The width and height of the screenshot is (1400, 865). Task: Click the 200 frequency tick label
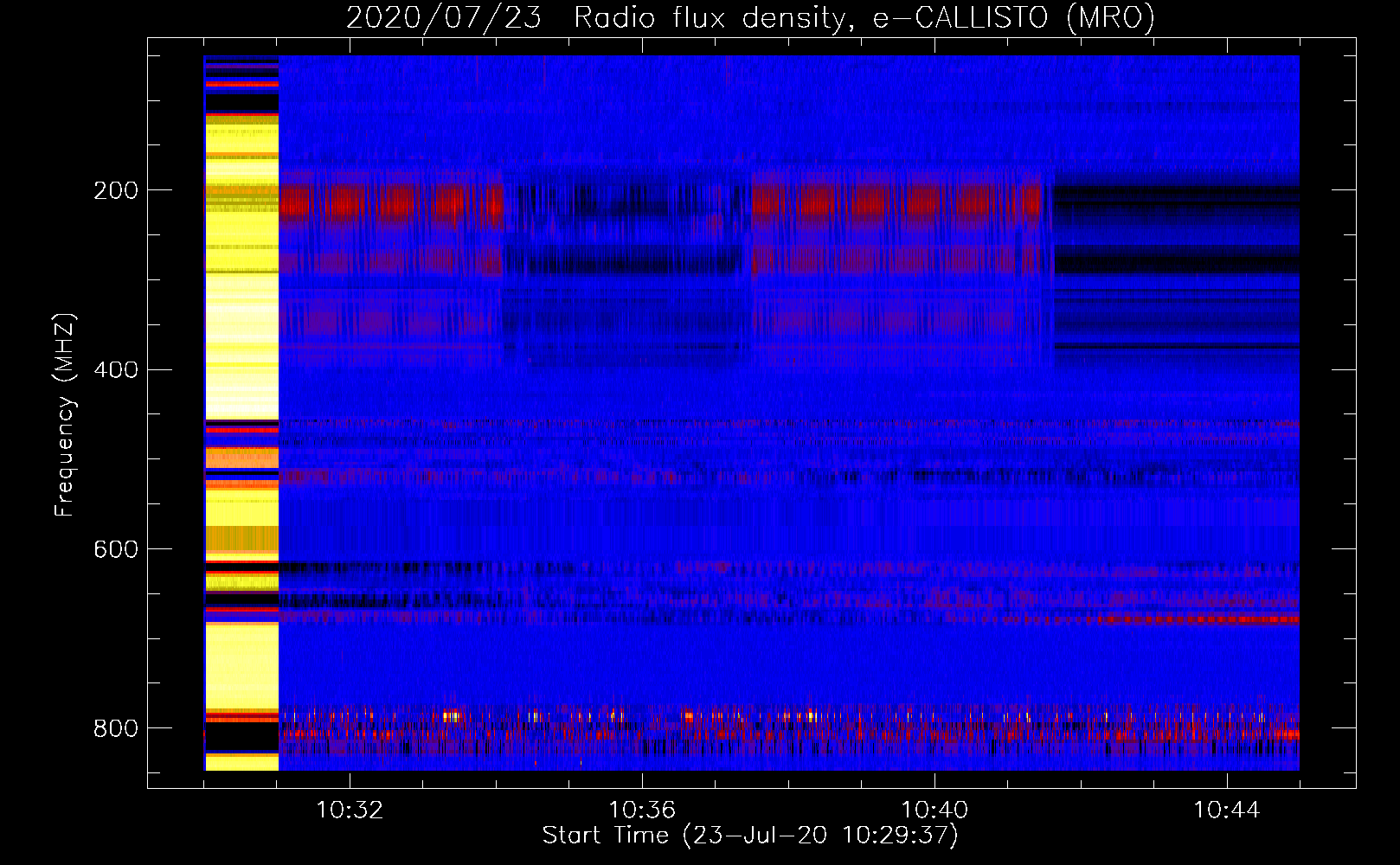pos(116,190)
